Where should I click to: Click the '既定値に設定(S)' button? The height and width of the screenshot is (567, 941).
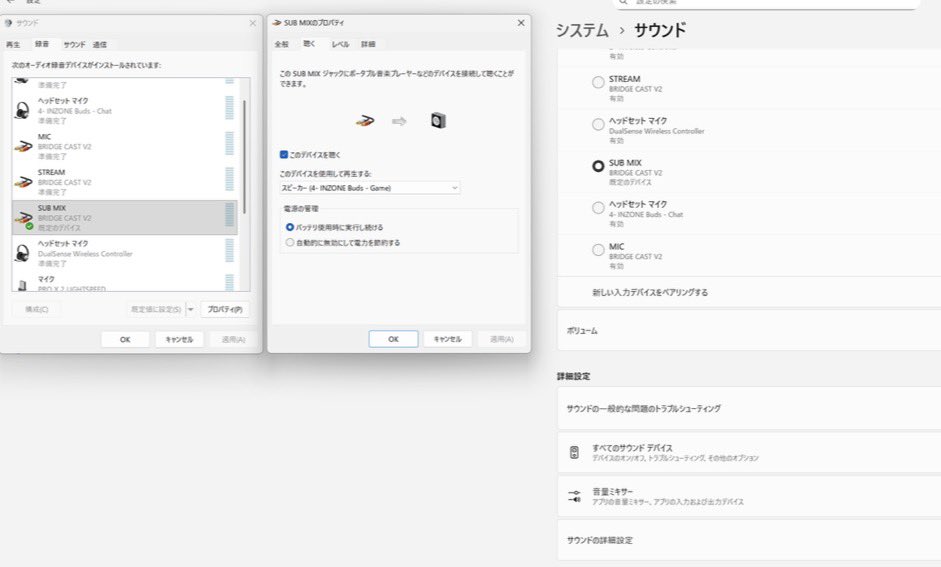[x=156, y=310]
